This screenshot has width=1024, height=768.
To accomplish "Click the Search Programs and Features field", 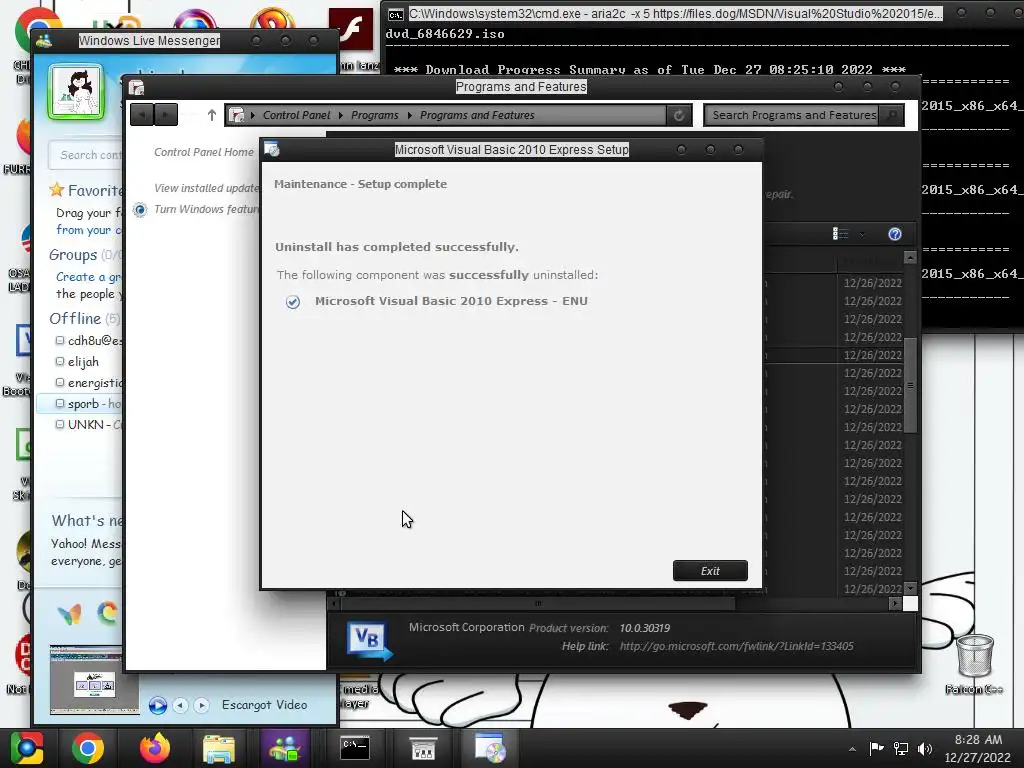I will pyautogui.click(x=792, y=115).
